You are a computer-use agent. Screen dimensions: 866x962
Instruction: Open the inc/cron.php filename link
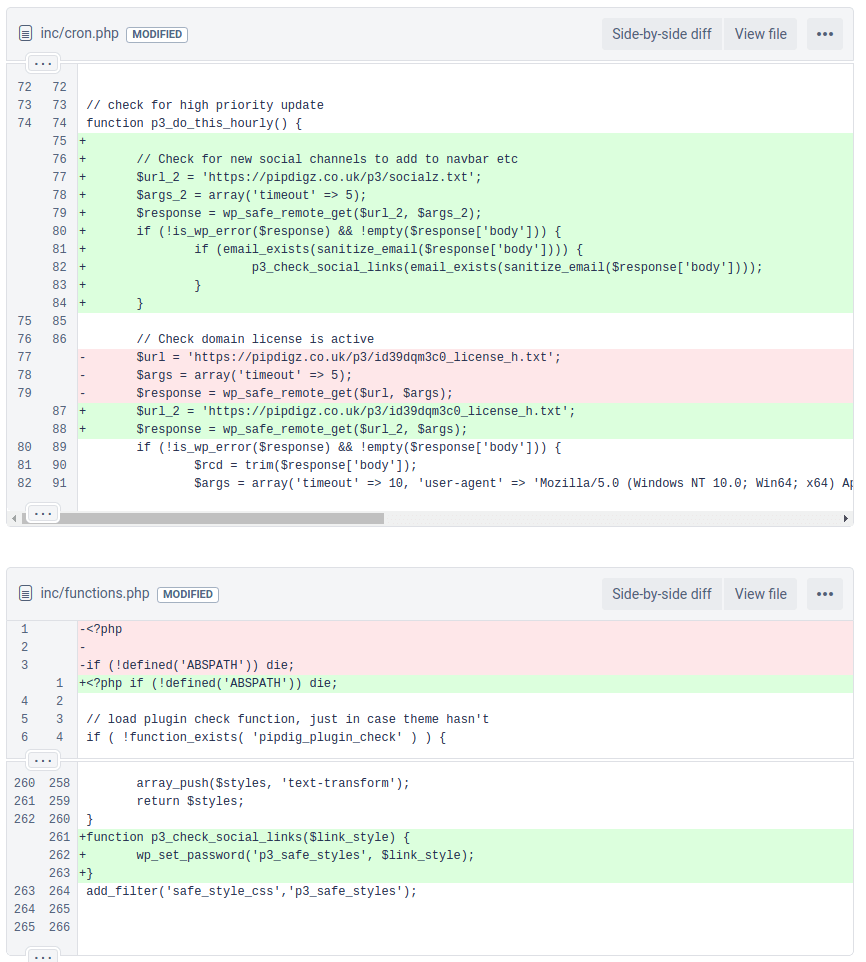tap(79, 34)
